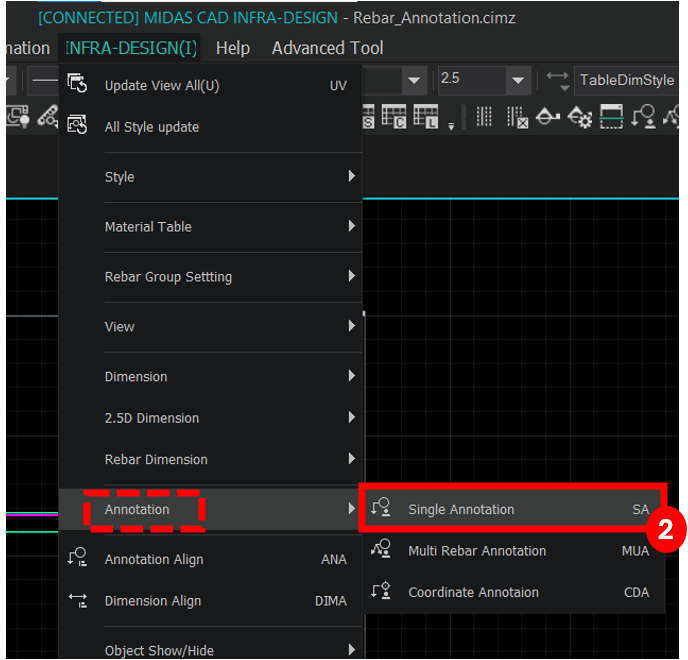The width and height of the screenshot is (688, 660).
Task: Choose All Style update menu entry
Action: (x=210, y=127)
